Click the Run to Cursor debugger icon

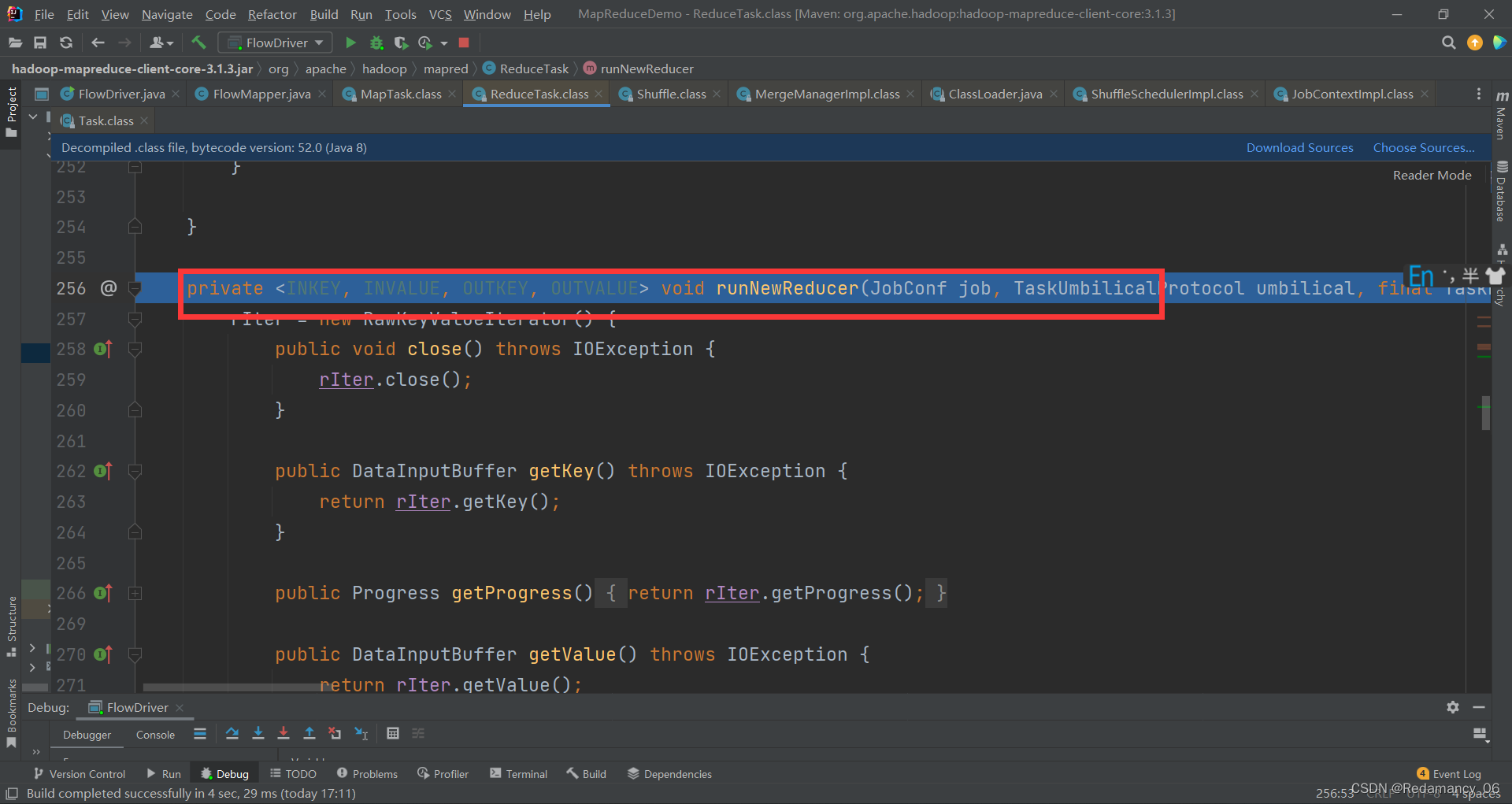point(361,733)
